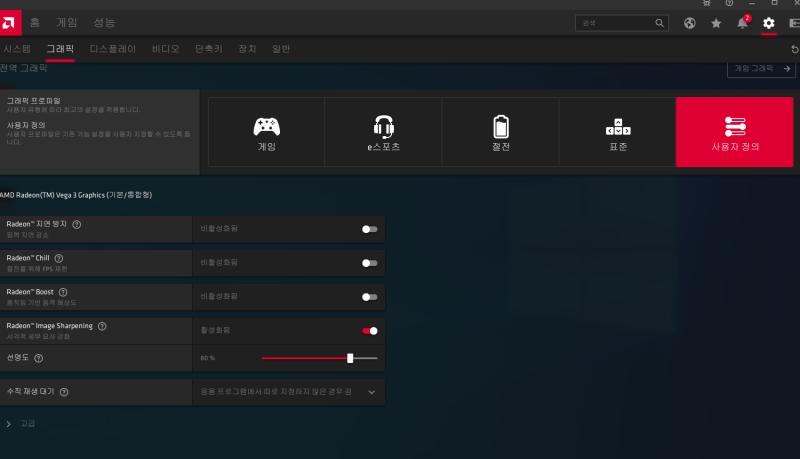Screen dimensions: 800x459
Task: Click help icon next to Radeon 지연 방지
Action: tap(77, 224)
